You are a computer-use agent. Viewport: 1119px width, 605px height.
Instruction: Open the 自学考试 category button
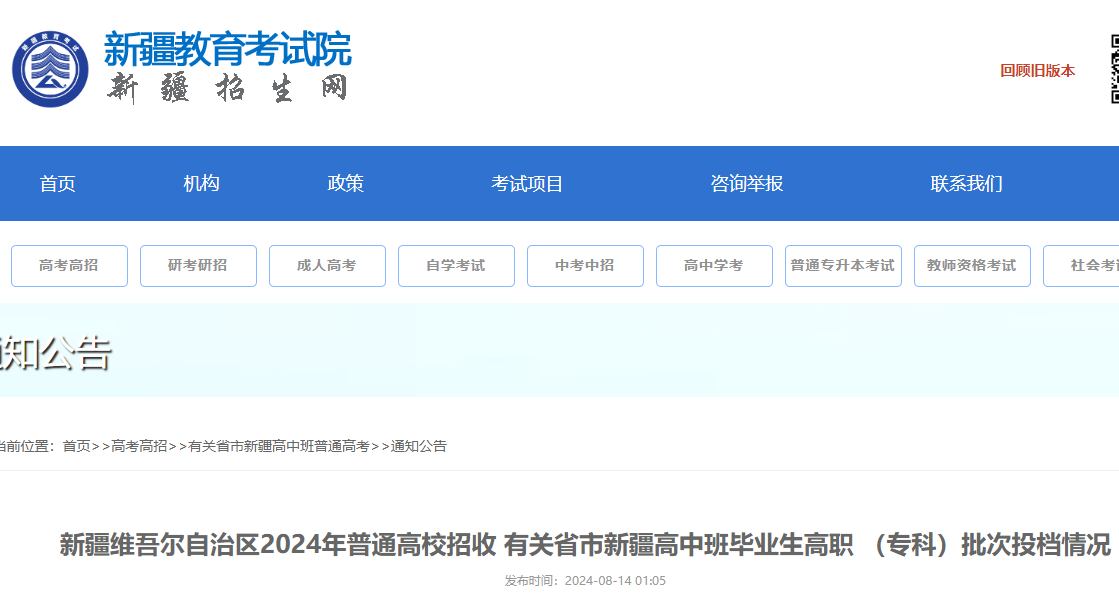(x=456, y=266)
